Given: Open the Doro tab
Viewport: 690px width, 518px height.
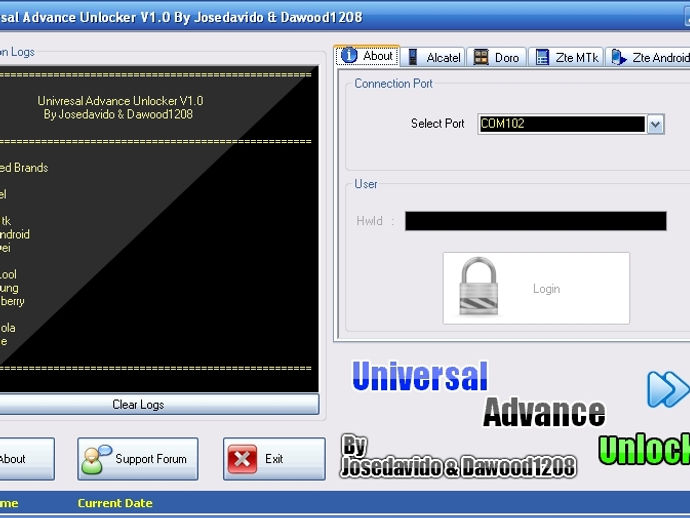Looking at the screenshot, I should tap(496, 57).
